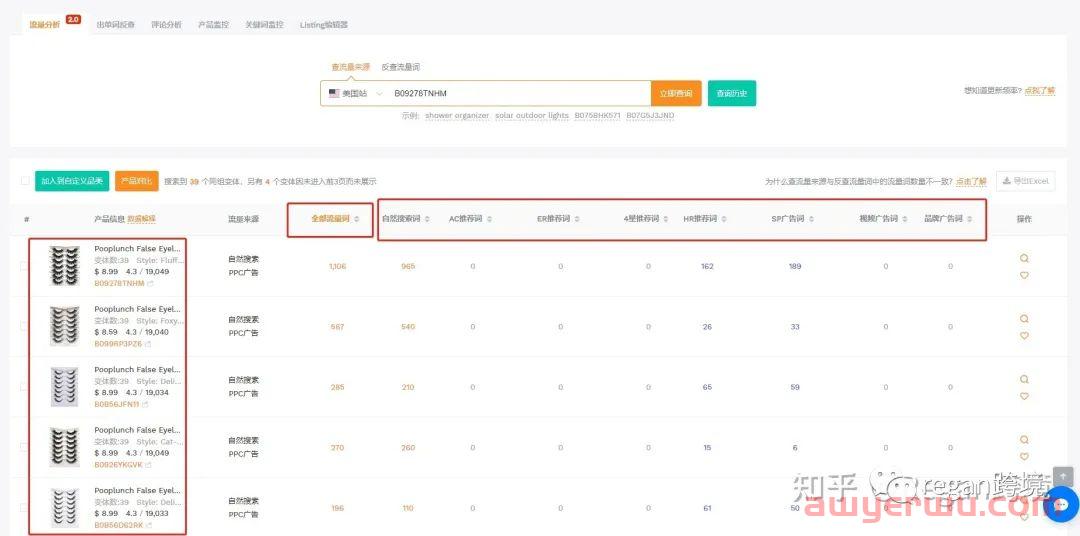Open the 数据解释 link in table header

coord(141,219)
